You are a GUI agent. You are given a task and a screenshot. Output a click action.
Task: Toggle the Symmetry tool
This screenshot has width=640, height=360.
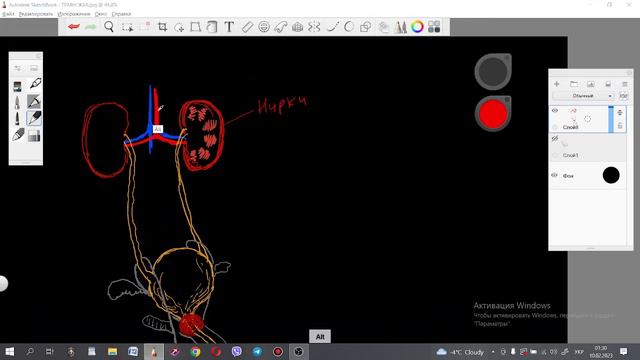point(314,27)
